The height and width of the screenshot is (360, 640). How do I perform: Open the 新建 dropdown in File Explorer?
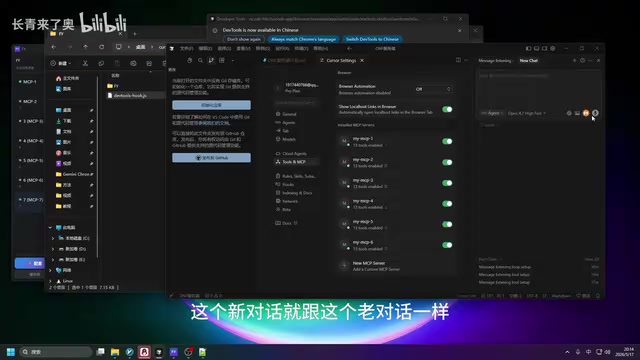tap(60, 63)
